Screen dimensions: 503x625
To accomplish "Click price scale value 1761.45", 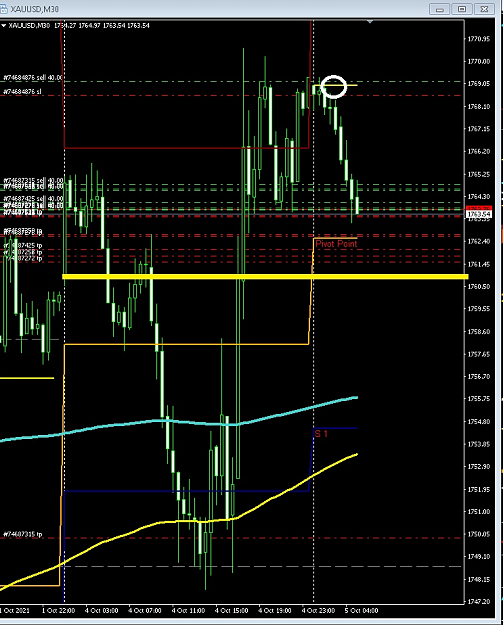I will pyautogui.click(x=479, y=264).
